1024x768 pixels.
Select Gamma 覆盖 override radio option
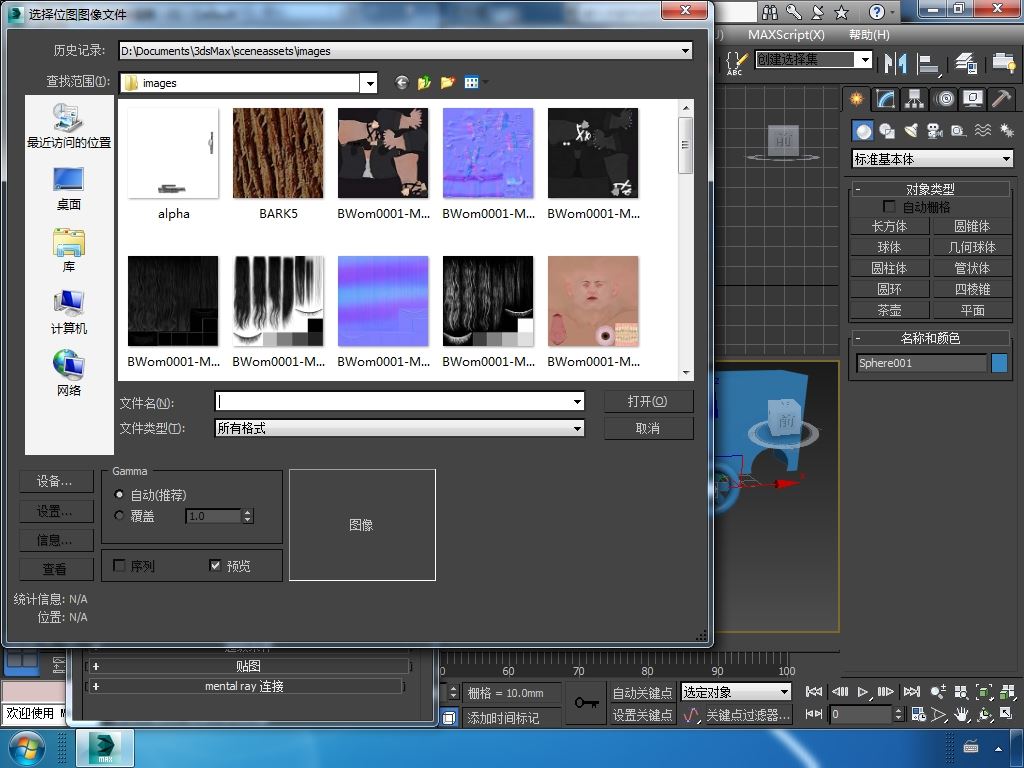click(119, 515)
